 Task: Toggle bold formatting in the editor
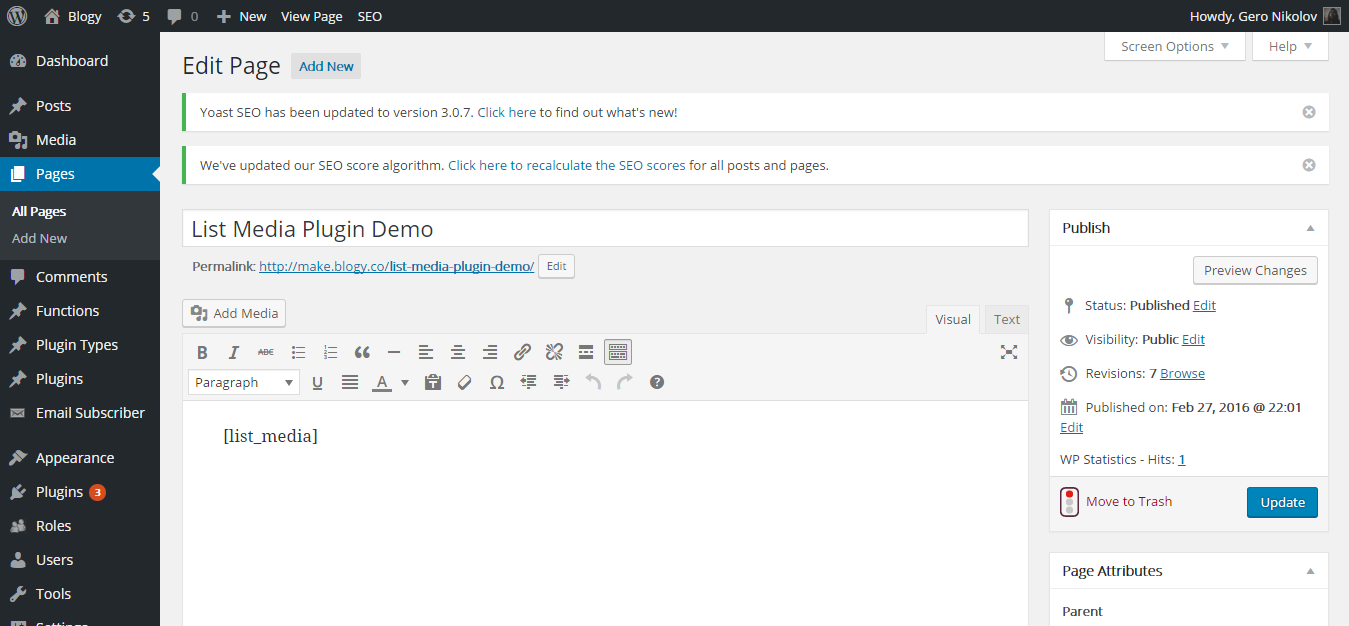coord(202,352)
